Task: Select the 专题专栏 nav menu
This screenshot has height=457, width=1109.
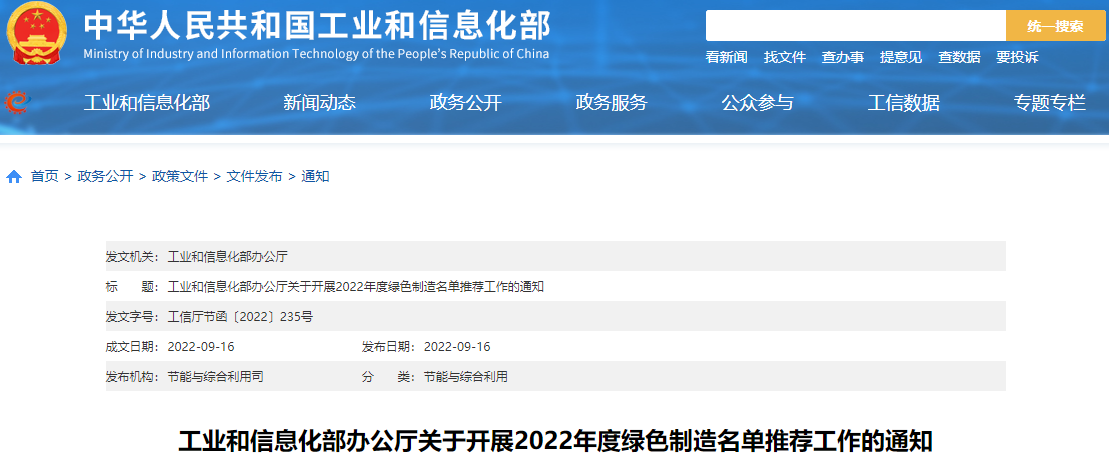Action: pyautogui.click(x=1049, y=102)
